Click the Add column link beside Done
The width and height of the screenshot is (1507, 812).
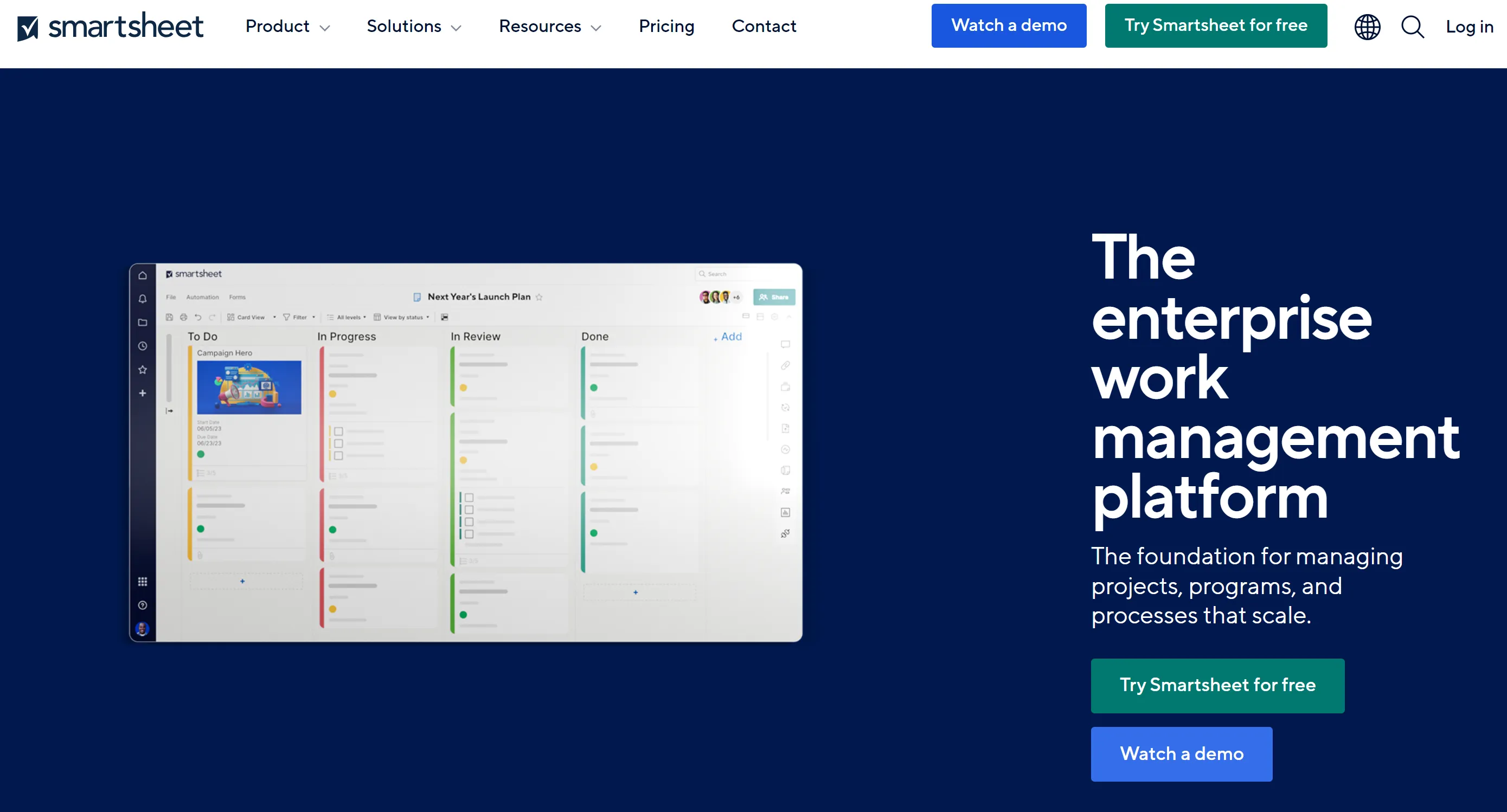(x=728, y=337)
